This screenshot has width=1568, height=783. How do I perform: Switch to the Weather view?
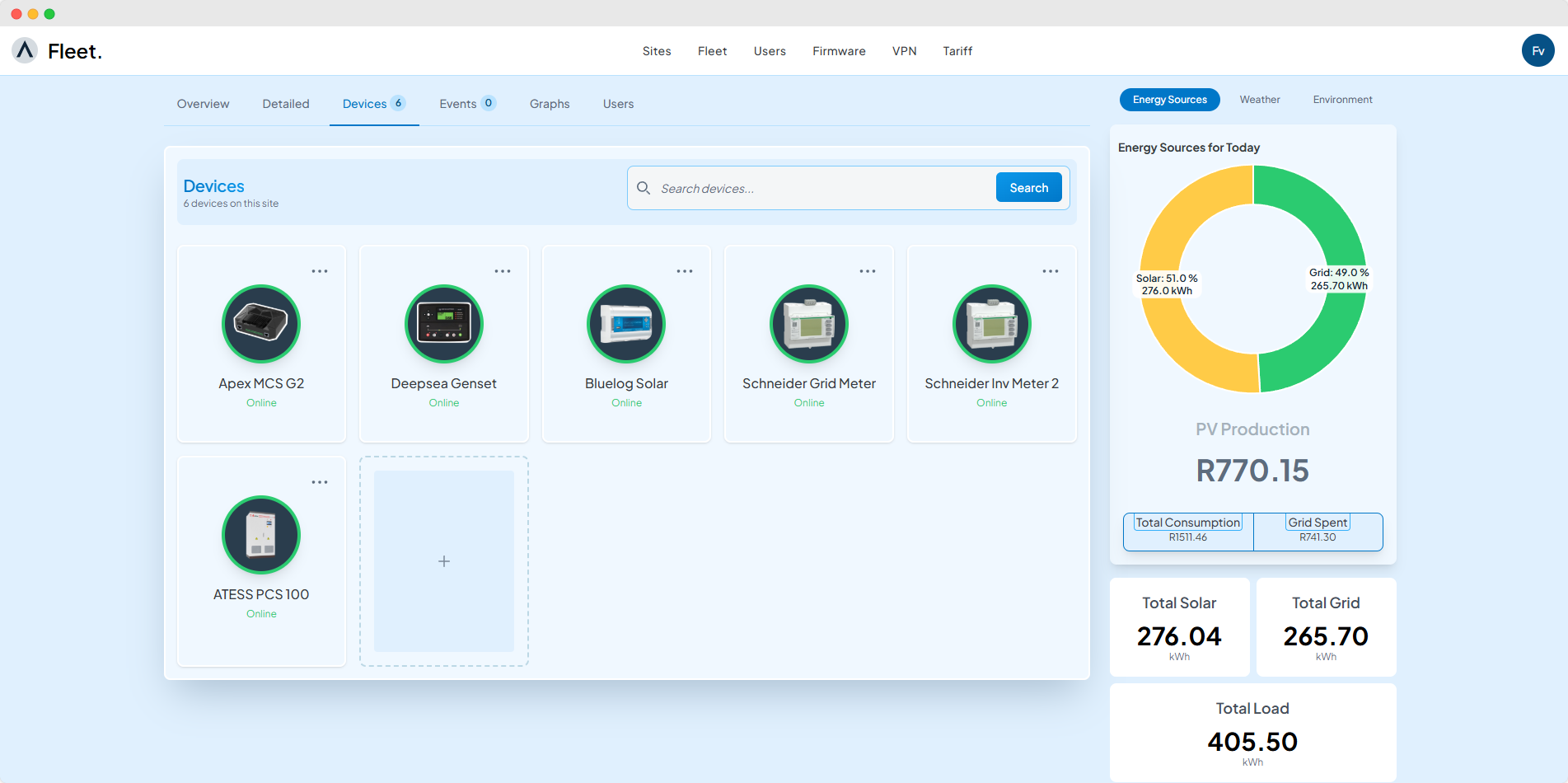pyautogui.click(x=1259, y=99)
